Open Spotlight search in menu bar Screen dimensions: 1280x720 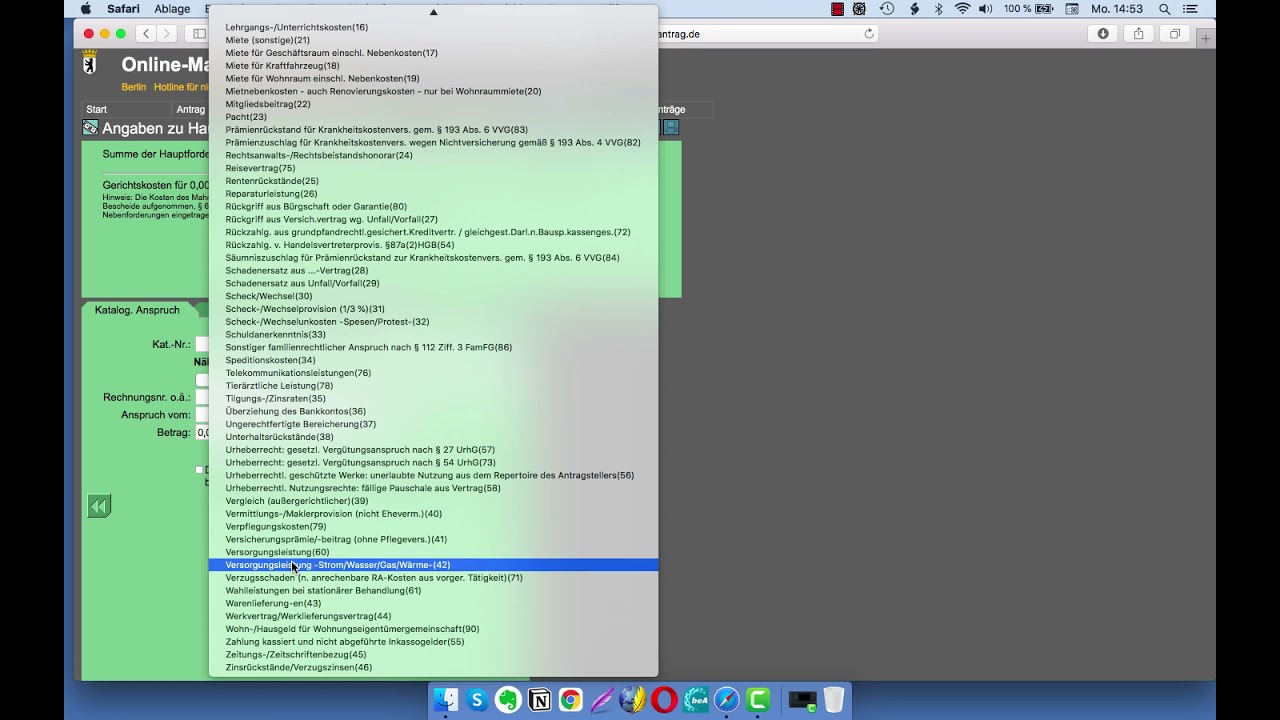[1164, 9]
